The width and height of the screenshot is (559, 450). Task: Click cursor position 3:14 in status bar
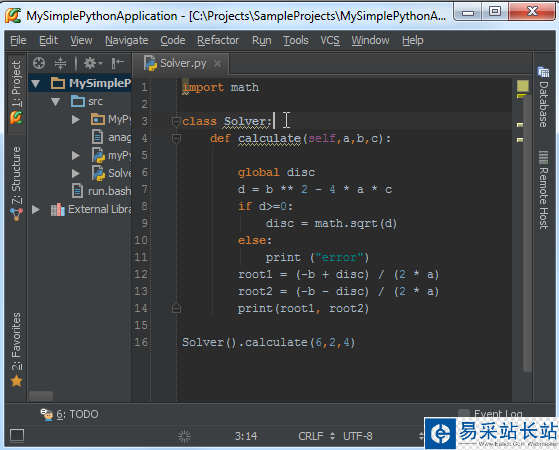(x=246, y=436)
